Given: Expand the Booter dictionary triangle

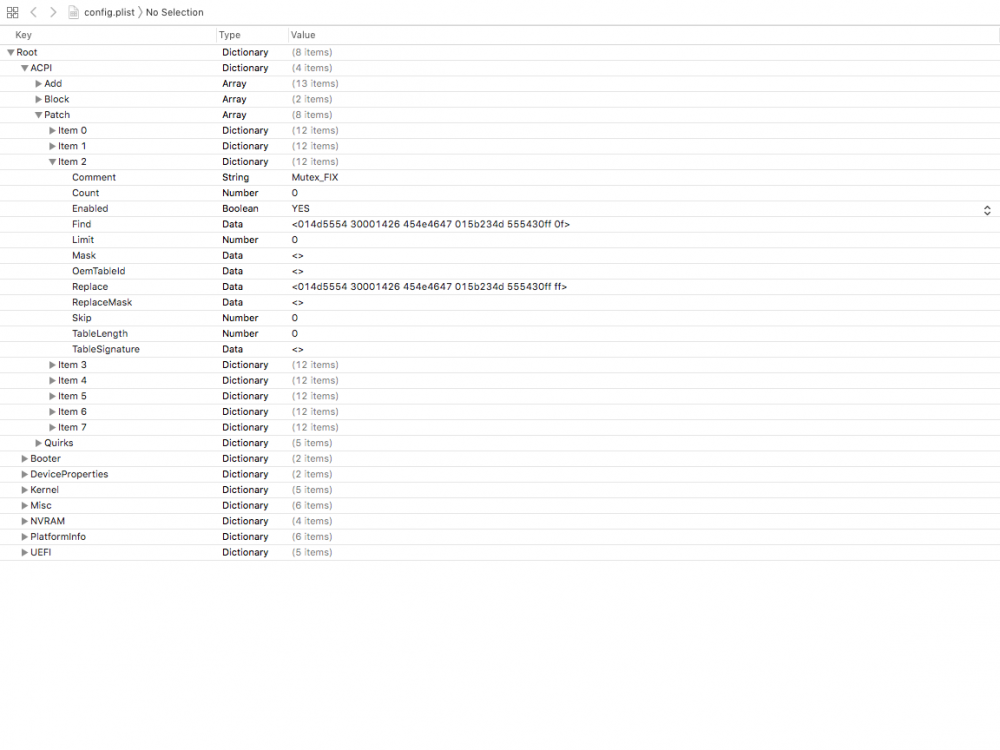Looking at the screenshot, I should click(x=24, y=459).
